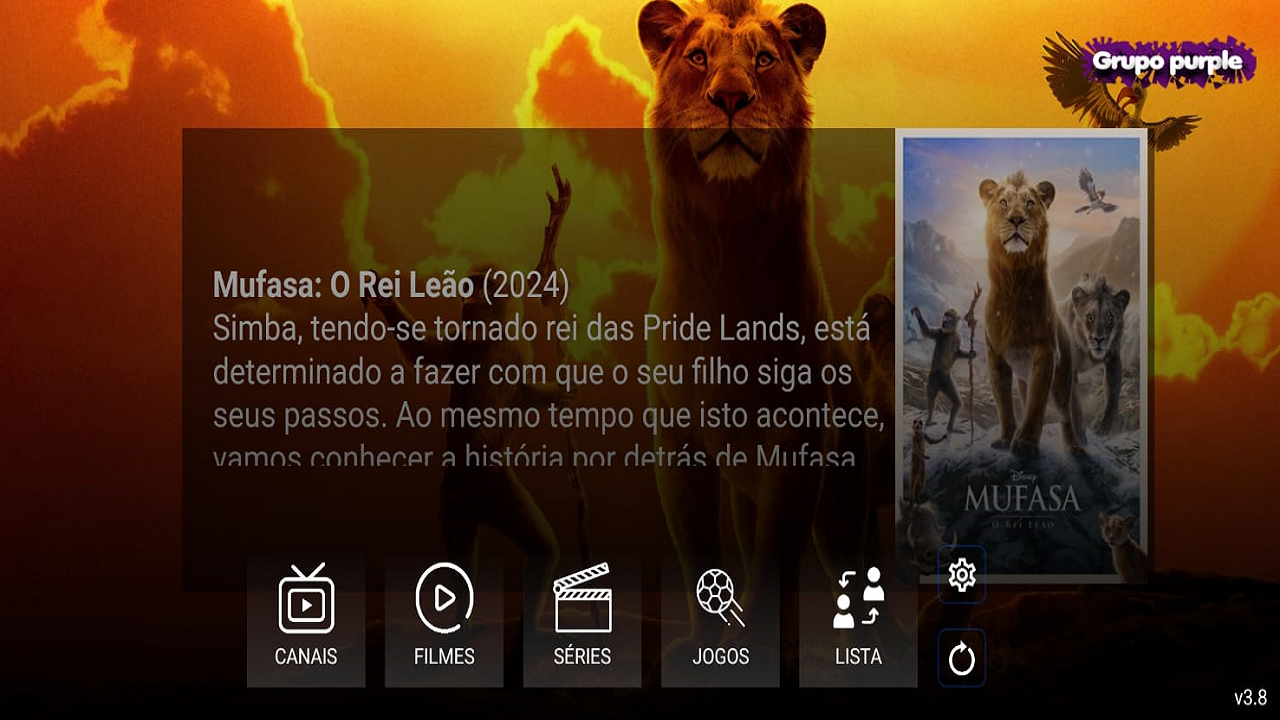Click the title Mufasa: O Rei Leão
Screen dimensions: 1280x720
point(343,286)
